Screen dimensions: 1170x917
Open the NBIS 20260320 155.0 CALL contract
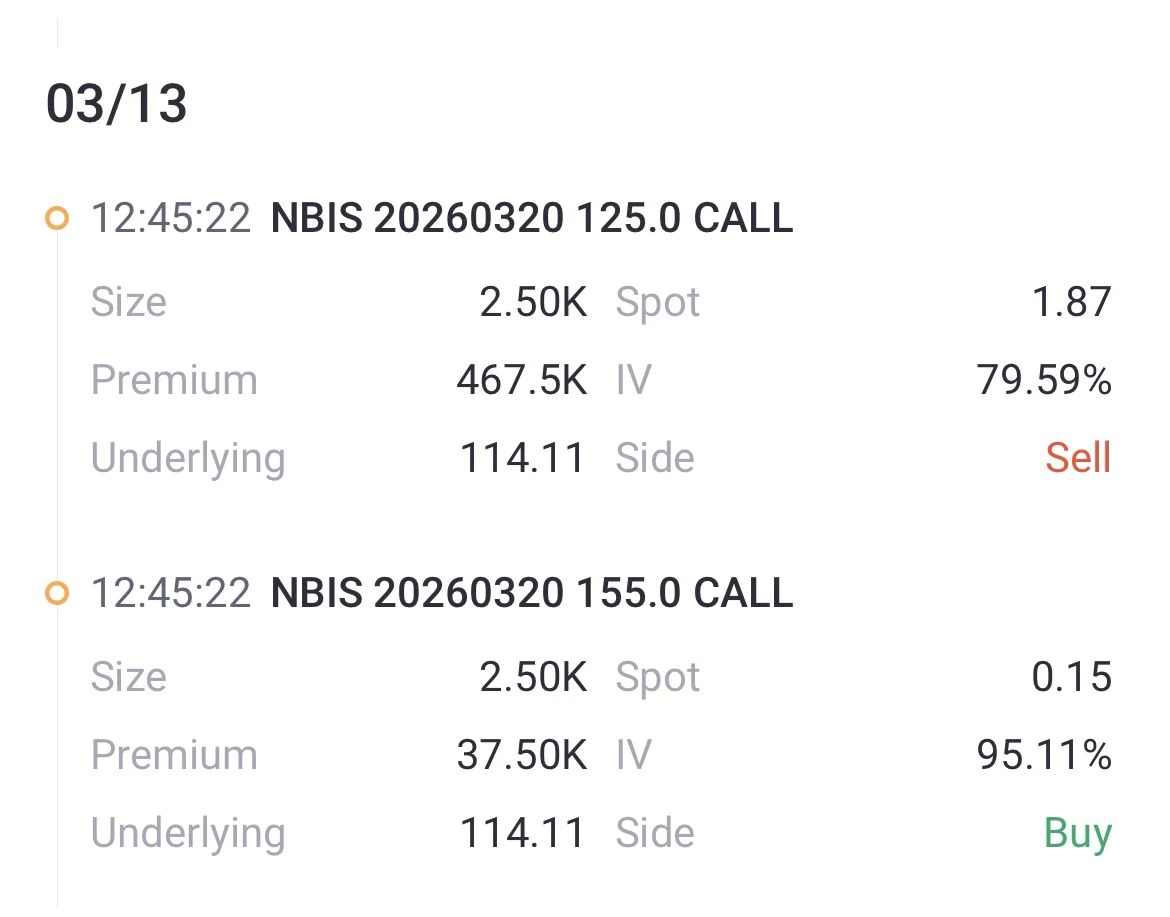pyautogui.click(x=531, y=593)
